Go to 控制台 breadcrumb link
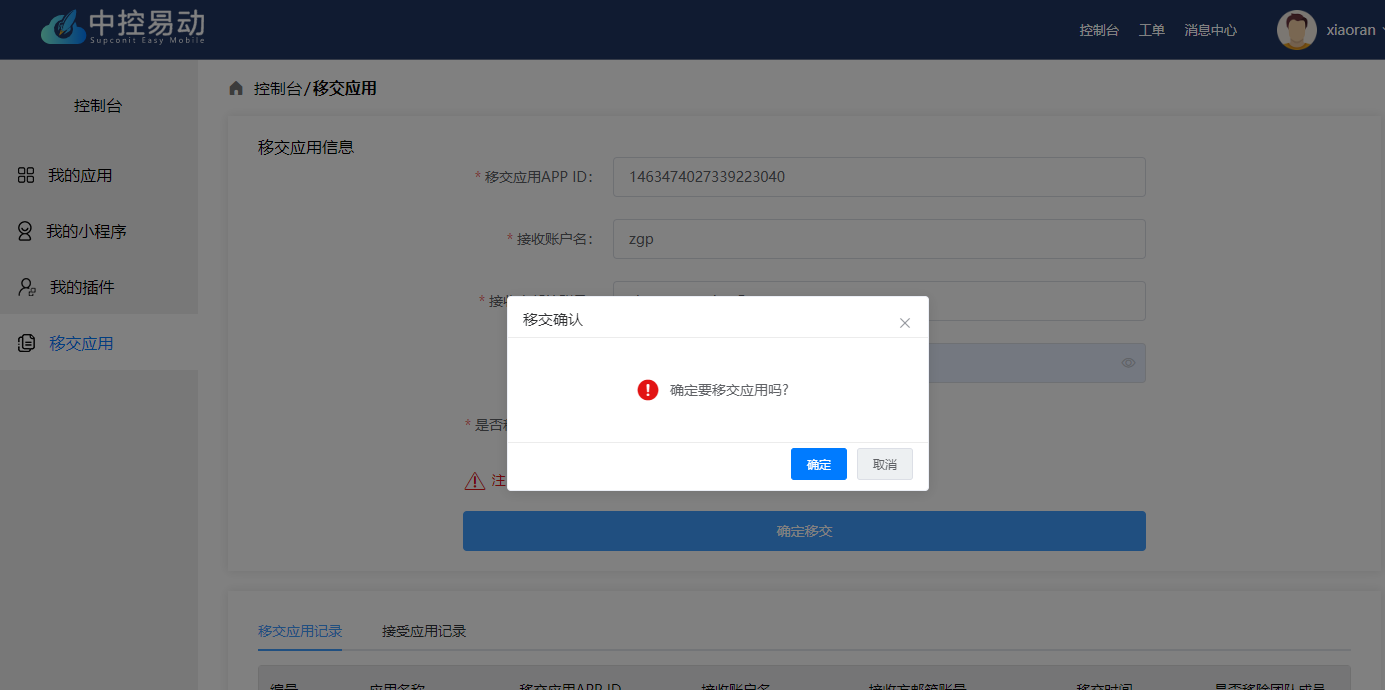This screenshot has width=1385, height=690. [277, 88]
